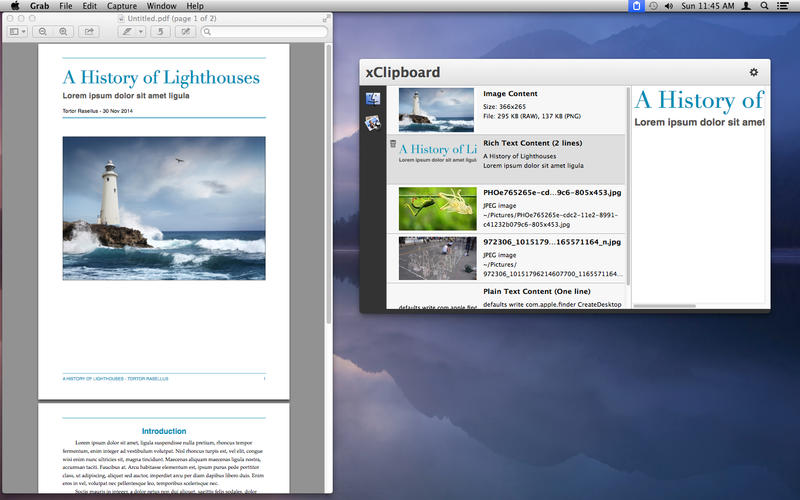Click the xClipboard settings gear icon
Image resolution: width=800 pixels, height=500 pixels.
(753, 72)
